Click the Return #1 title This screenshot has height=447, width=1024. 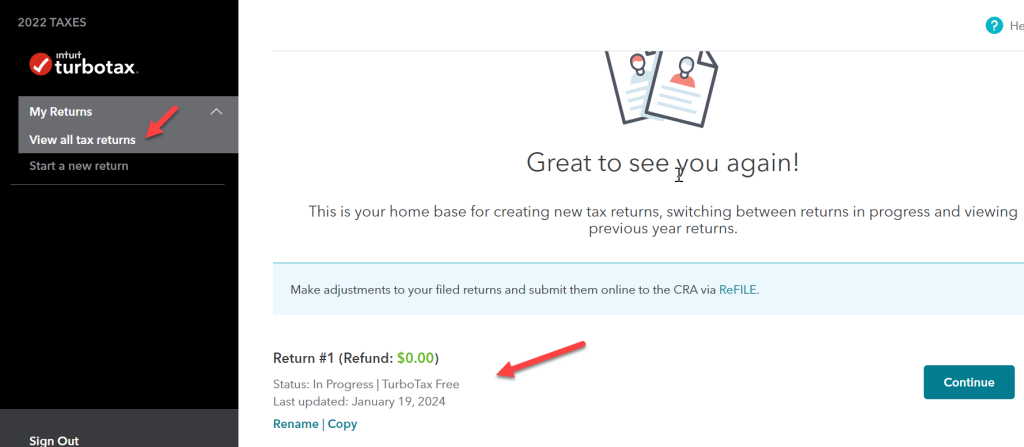pyautogui.click(x=356, y=358)
